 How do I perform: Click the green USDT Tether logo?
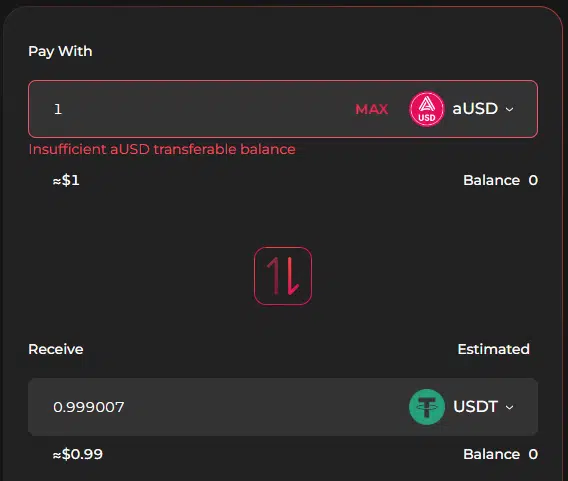[x=427, y=407]
